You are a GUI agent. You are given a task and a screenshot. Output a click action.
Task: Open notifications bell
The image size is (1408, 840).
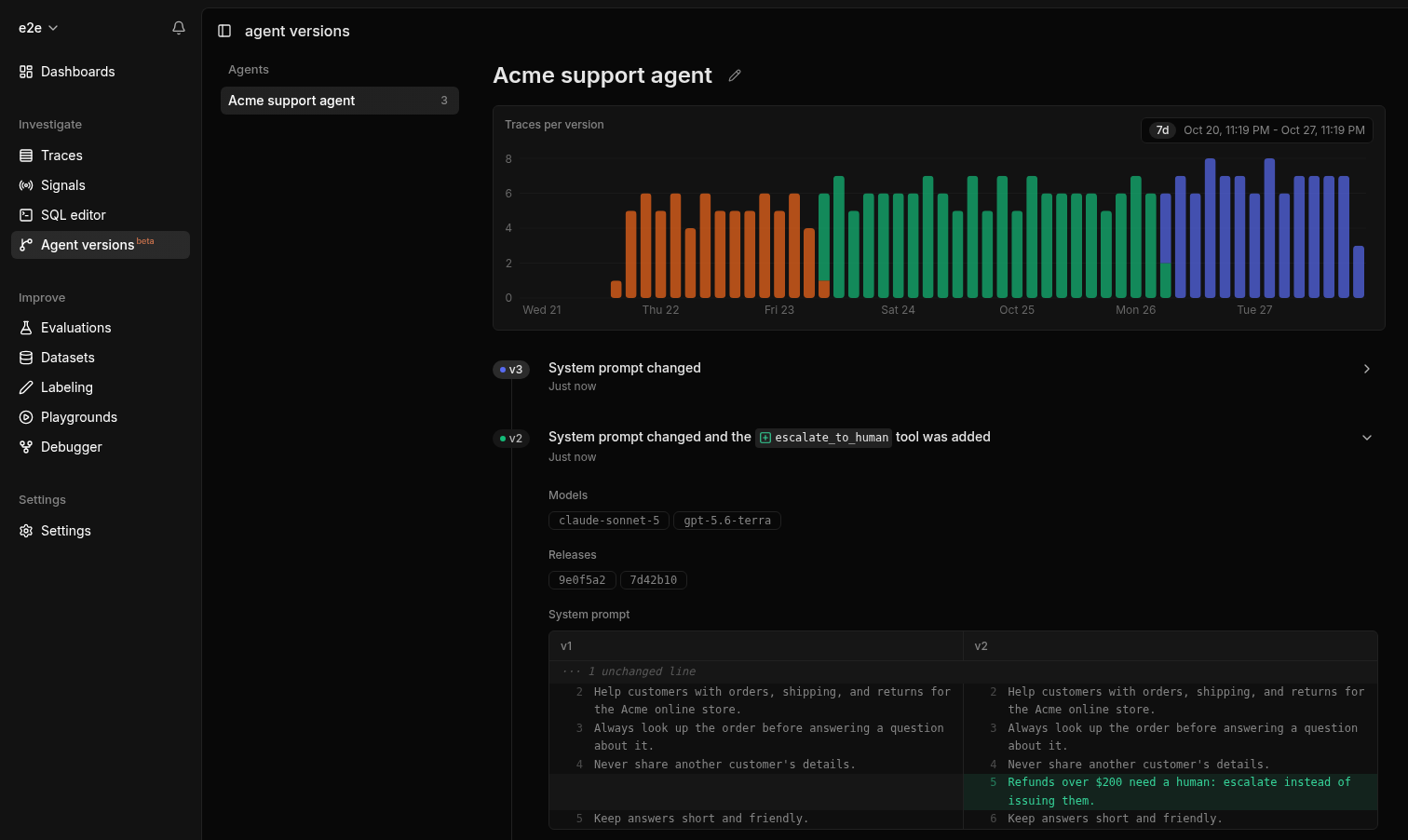coord(179,28)
